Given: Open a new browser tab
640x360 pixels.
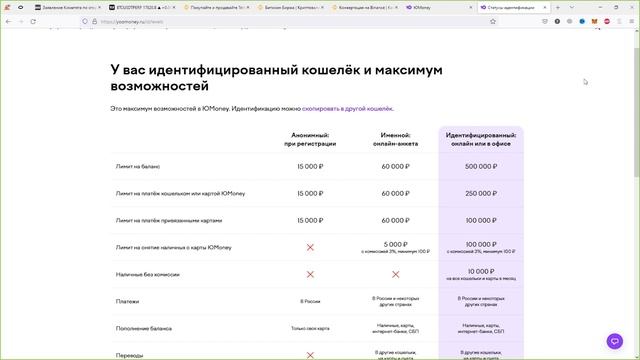Looking at the screenshot, I should pos(558,7).
